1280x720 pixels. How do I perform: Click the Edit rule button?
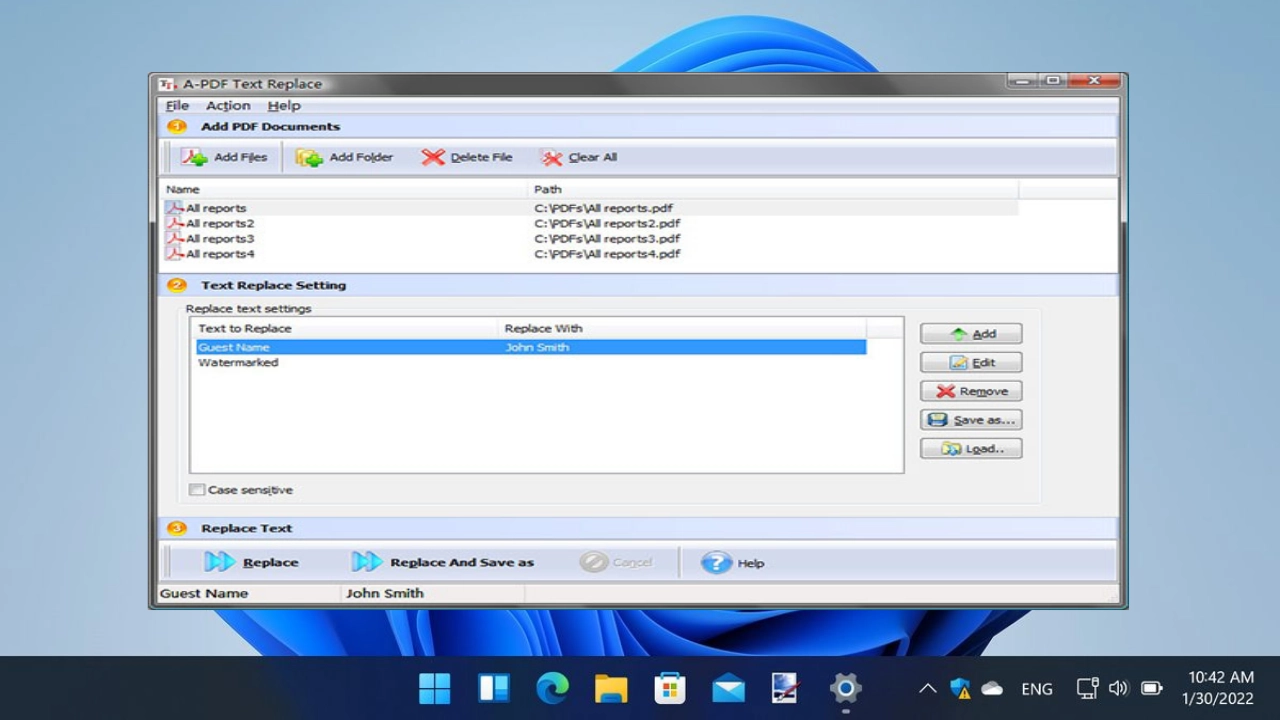point(971,362)
